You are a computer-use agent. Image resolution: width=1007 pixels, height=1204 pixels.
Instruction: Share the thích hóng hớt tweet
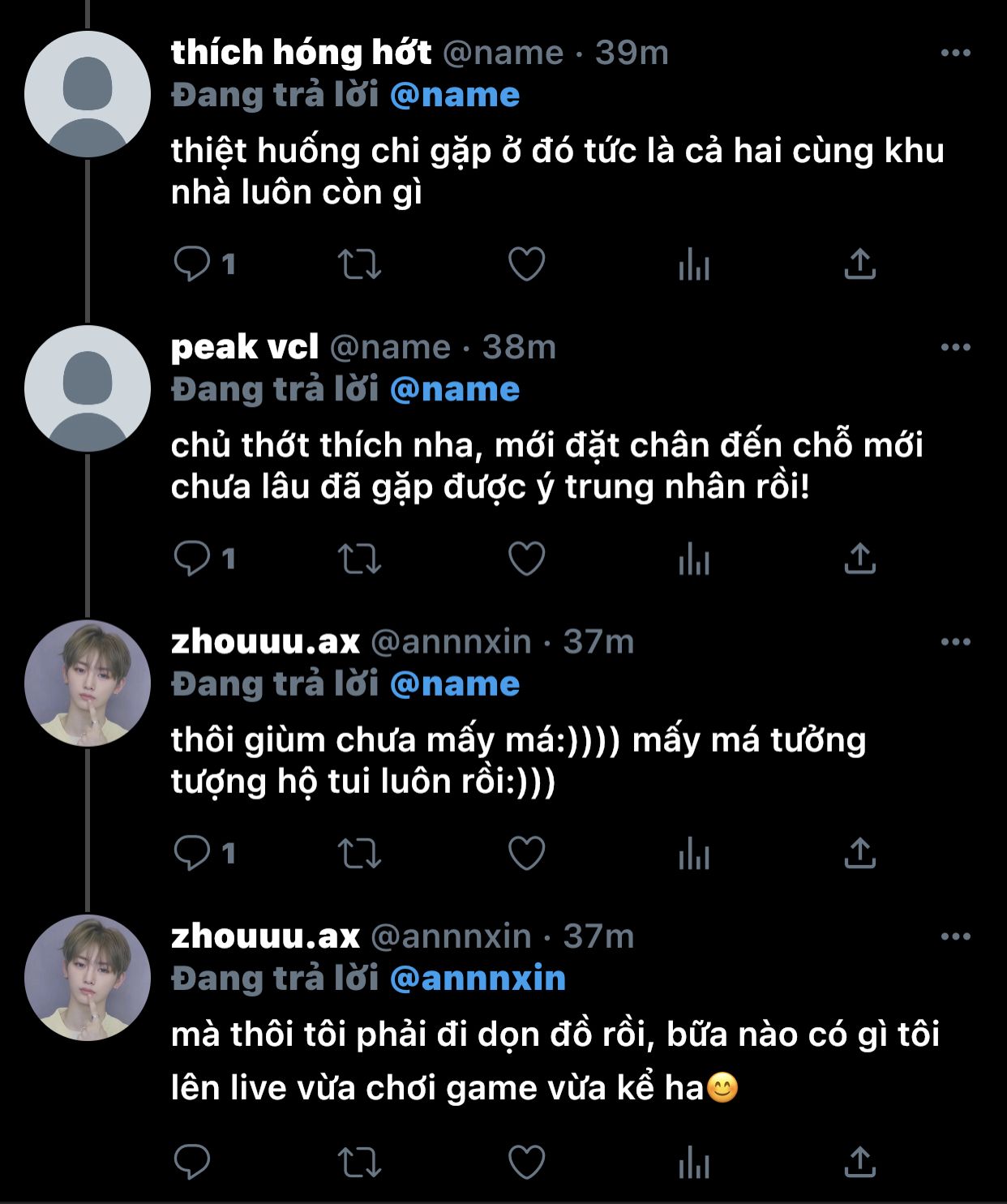pyautogui.click(x=860, y=264)
